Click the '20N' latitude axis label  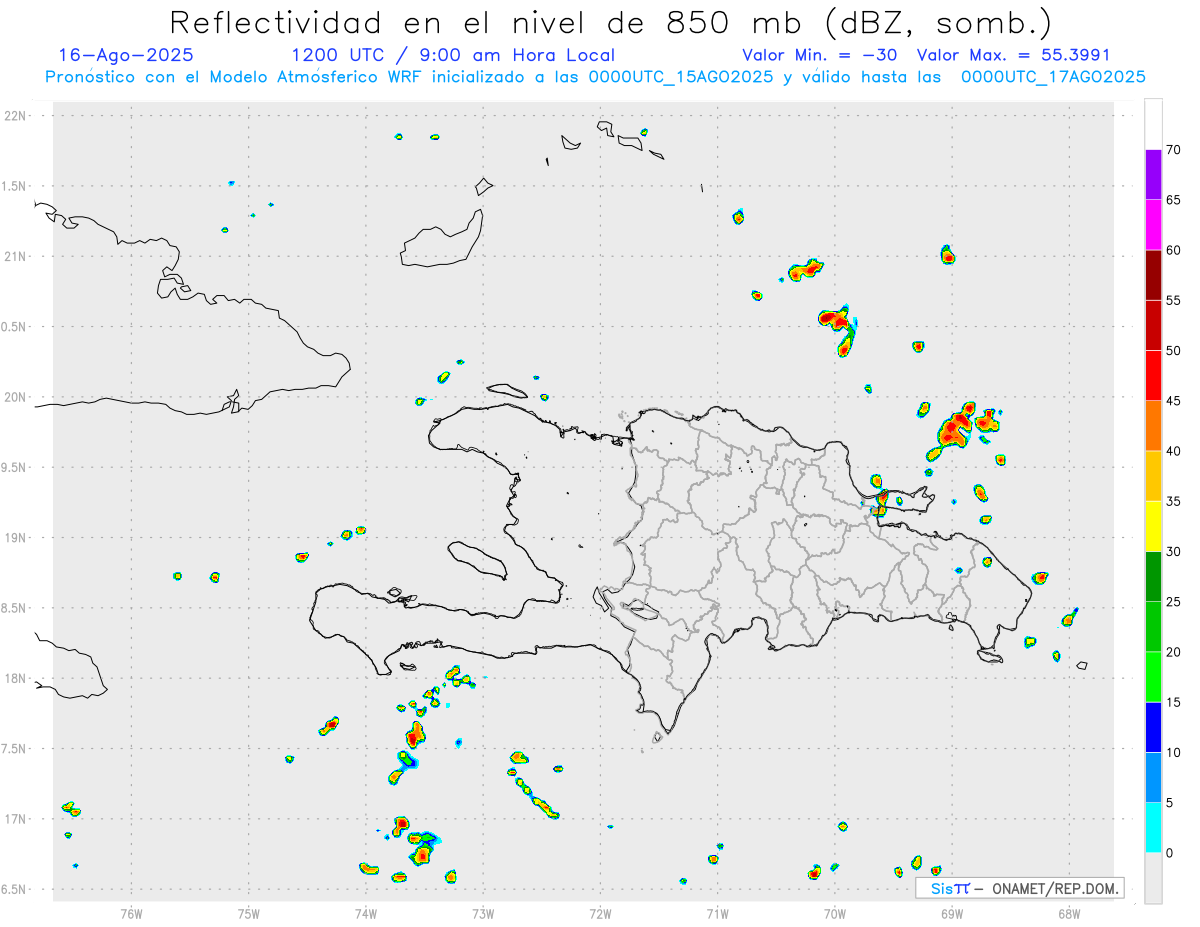point(17,397)
